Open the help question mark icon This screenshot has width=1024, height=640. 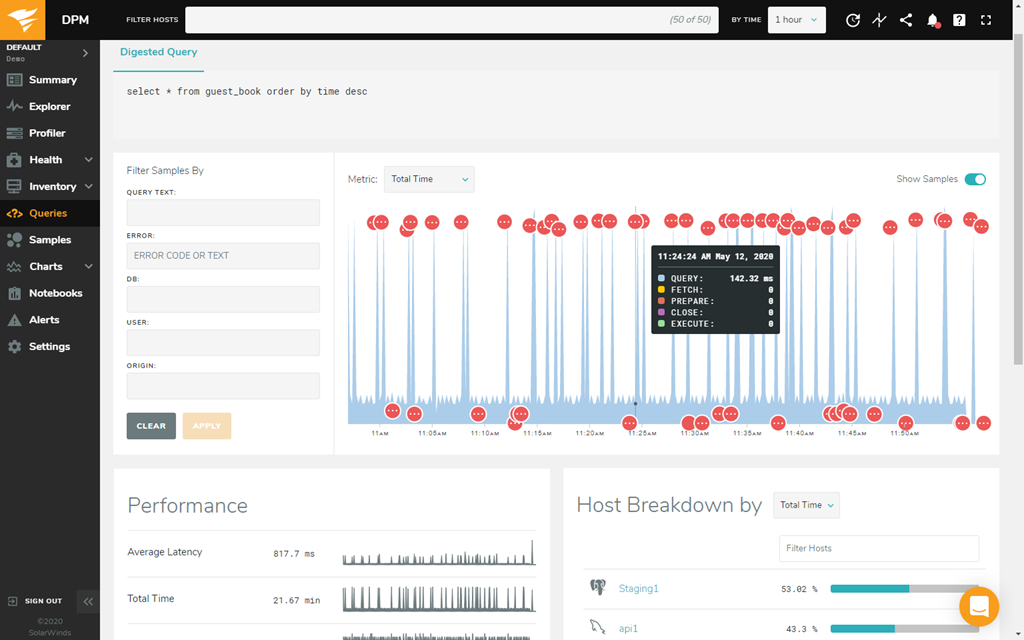pos(959,20)
